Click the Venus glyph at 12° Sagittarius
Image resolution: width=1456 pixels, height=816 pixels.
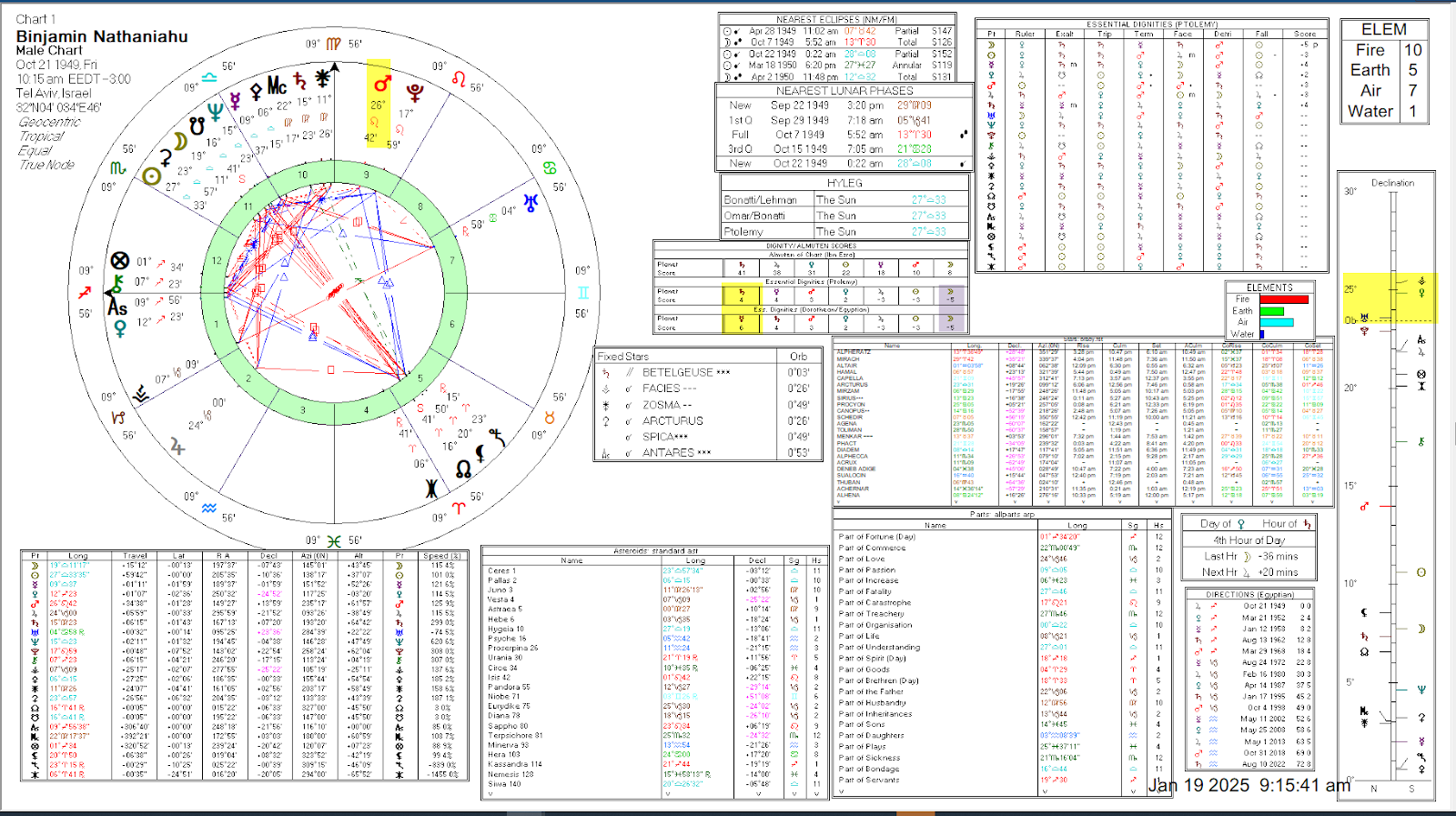(x=119, y=328)
